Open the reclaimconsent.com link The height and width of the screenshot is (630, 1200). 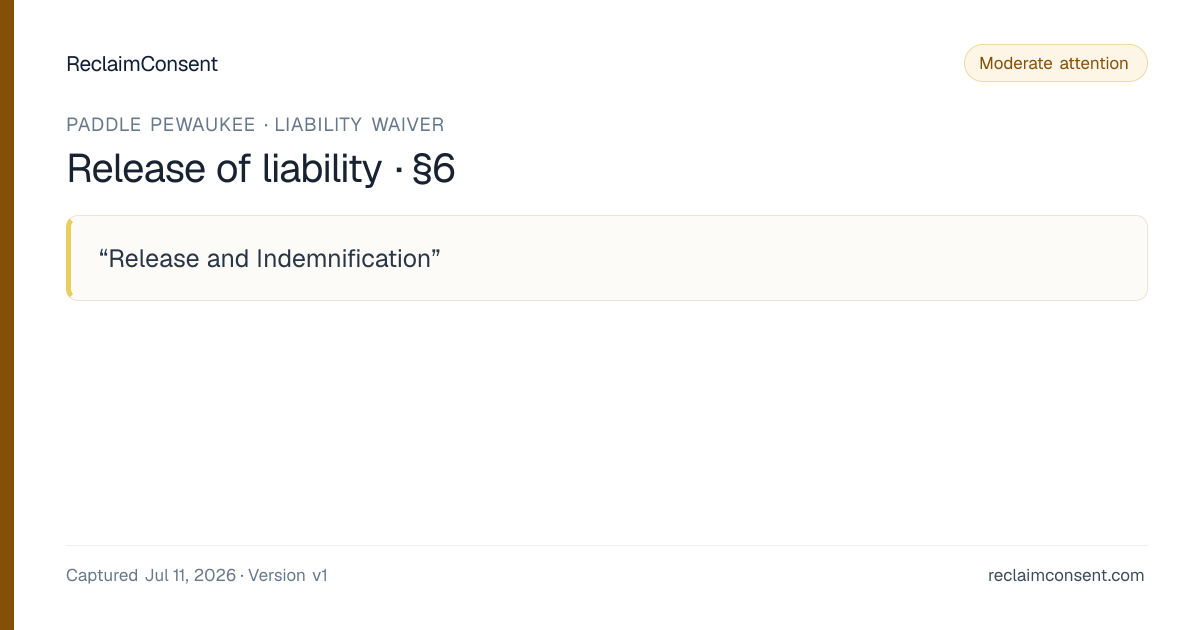(x=1066, y=576)
